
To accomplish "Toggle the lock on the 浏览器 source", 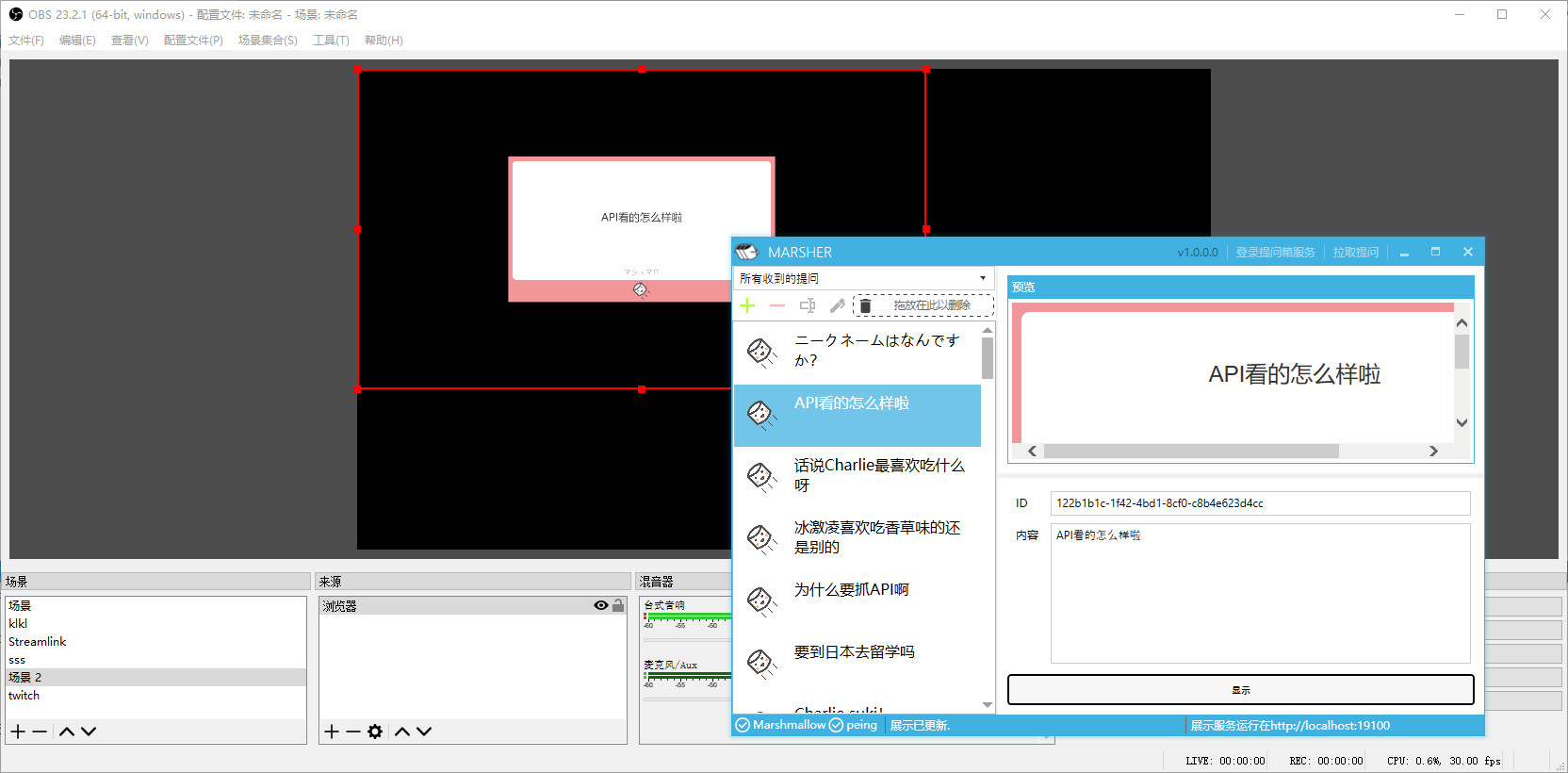I will pos(618,605).
